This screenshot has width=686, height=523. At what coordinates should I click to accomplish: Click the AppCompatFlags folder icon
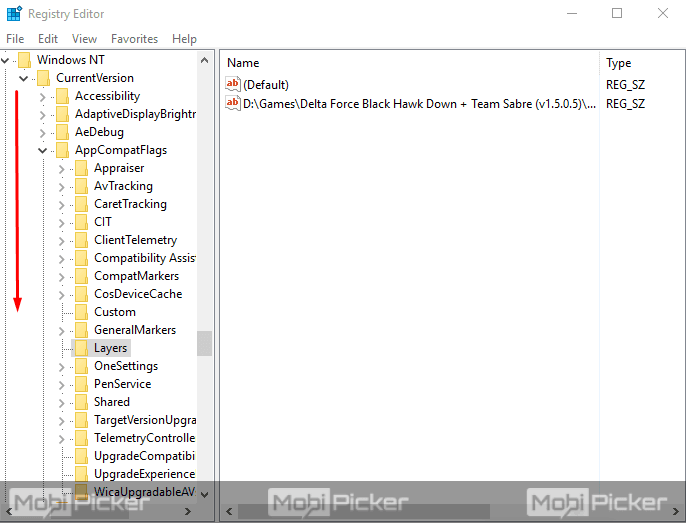[63, 150]
